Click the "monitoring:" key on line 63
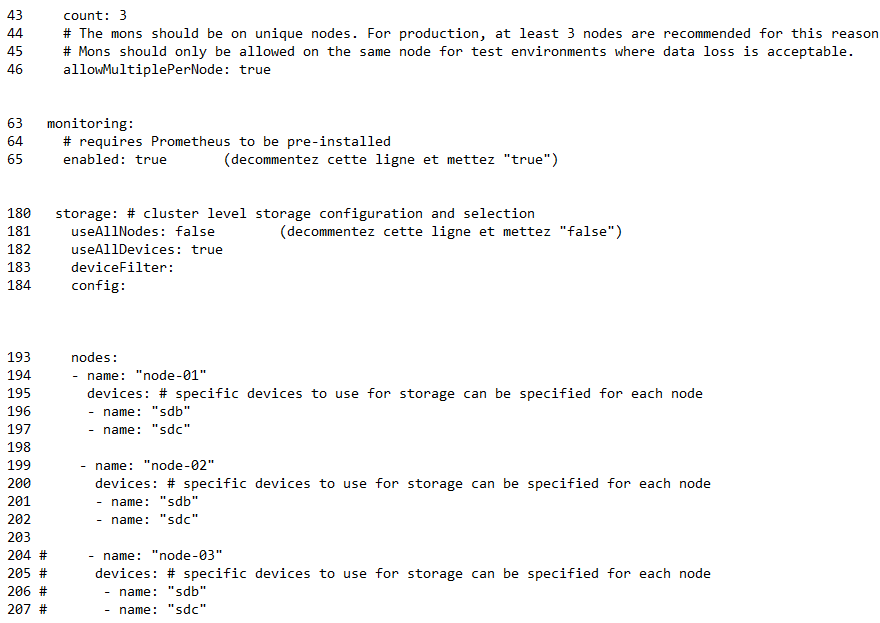 point(90,124)
